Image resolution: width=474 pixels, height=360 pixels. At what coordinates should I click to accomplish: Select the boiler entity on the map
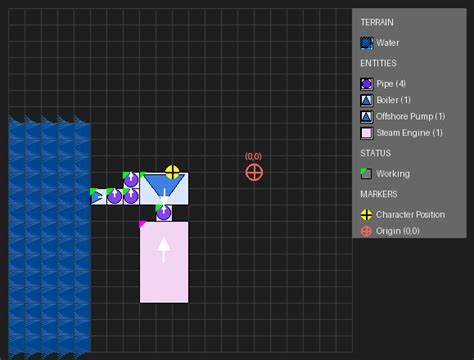164,189
